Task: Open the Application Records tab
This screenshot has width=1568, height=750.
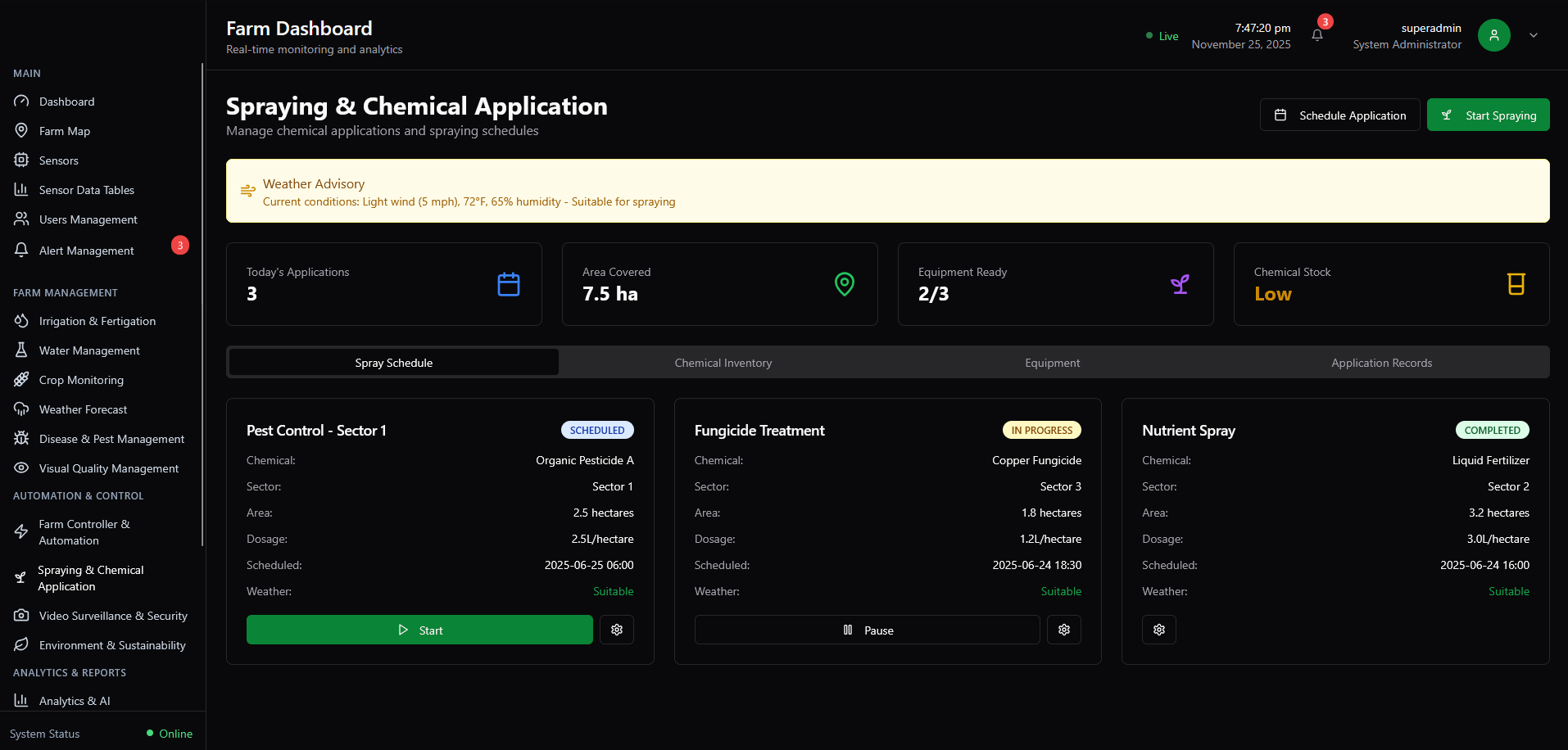Action: [x=1381, y=363]
